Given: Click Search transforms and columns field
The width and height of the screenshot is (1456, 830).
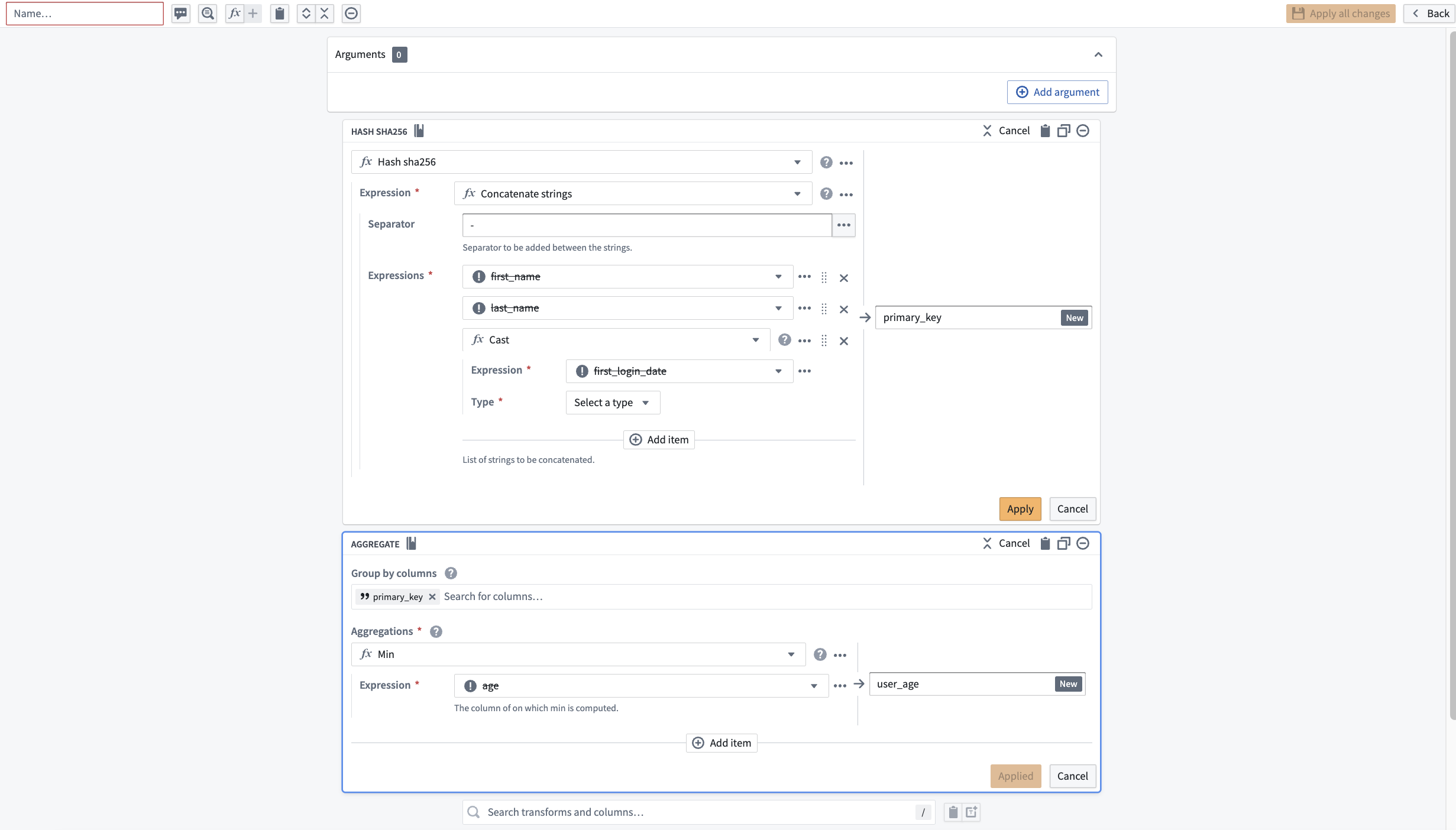Looking at the screenshot, I should tap(698, 812).
